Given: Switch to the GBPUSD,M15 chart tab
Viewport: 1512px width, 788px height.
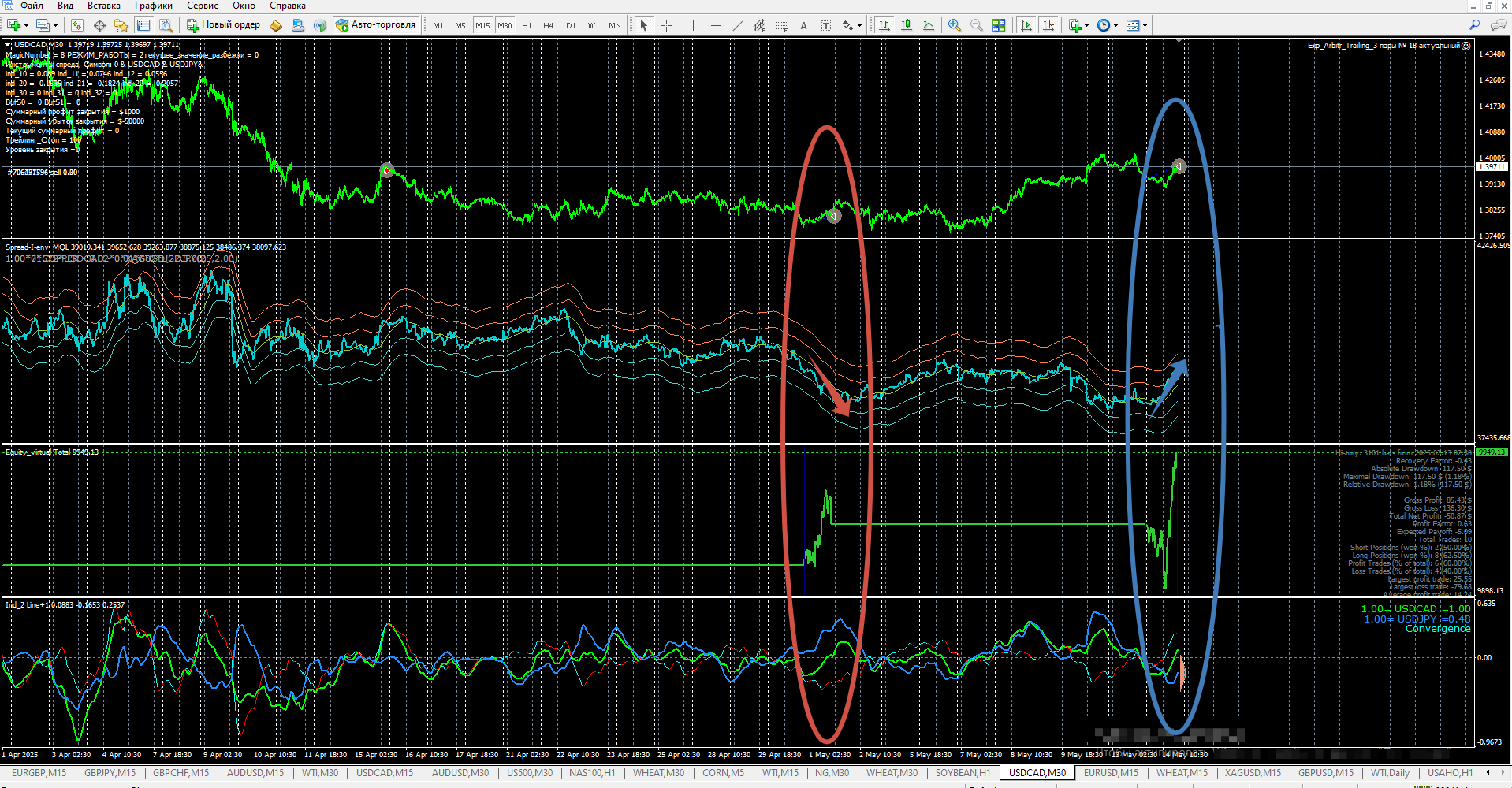Looking at the screenshot, I should click(x=1326, y=773).
